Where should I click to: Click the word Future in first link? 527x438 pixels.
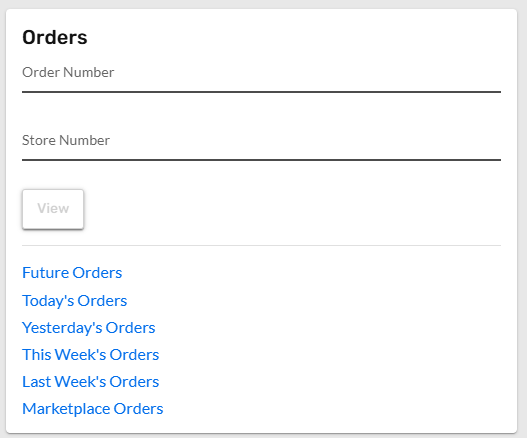tap(45, 273)
